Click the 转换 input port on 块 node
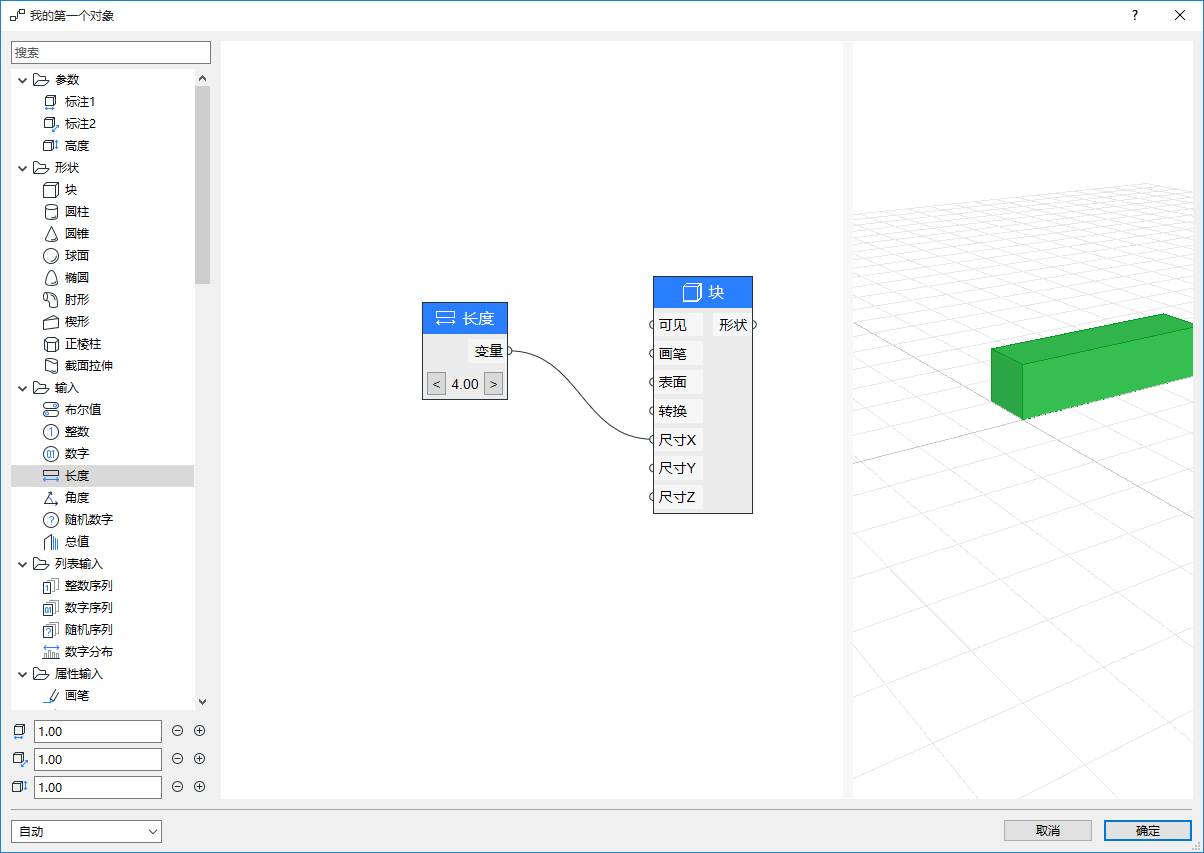1204x853 pixels. (x=653, y=411)
